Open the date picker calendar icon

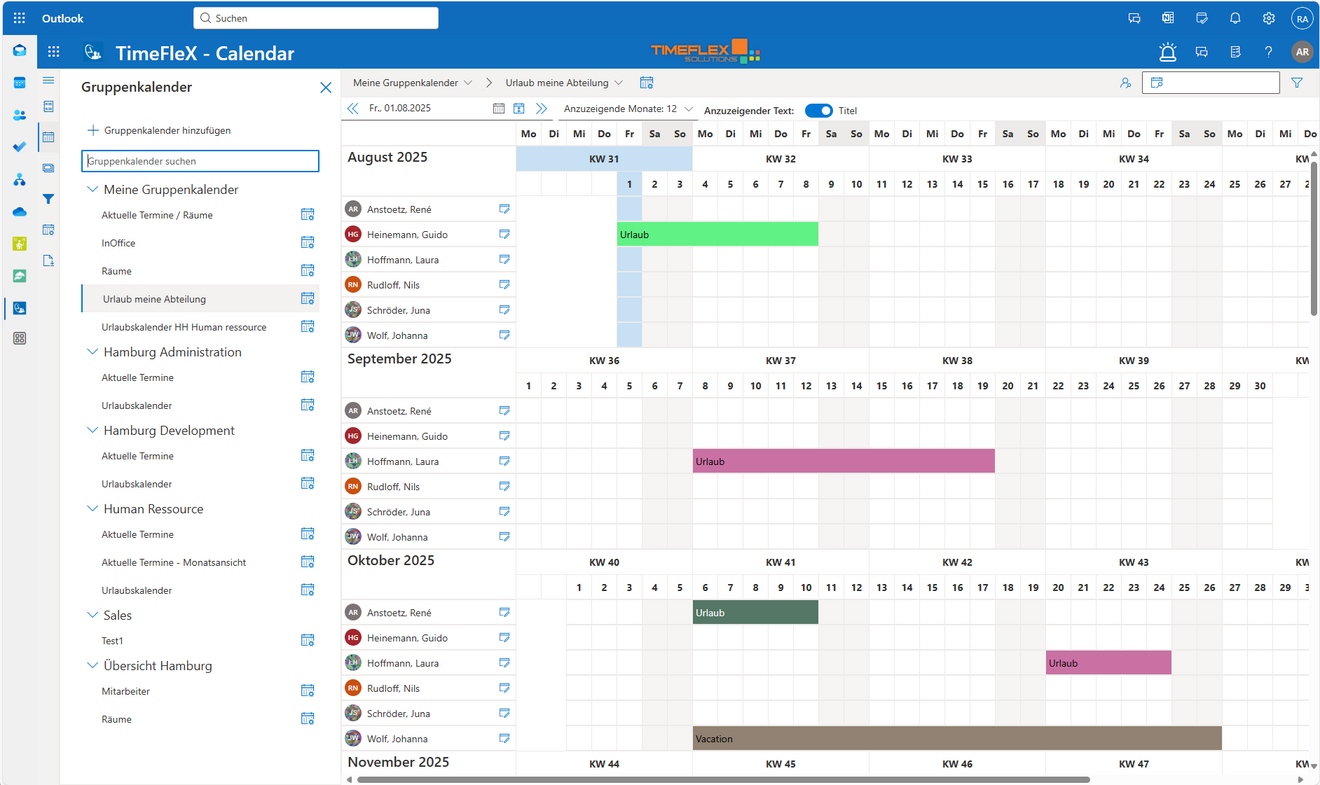(x=499, y=108)
